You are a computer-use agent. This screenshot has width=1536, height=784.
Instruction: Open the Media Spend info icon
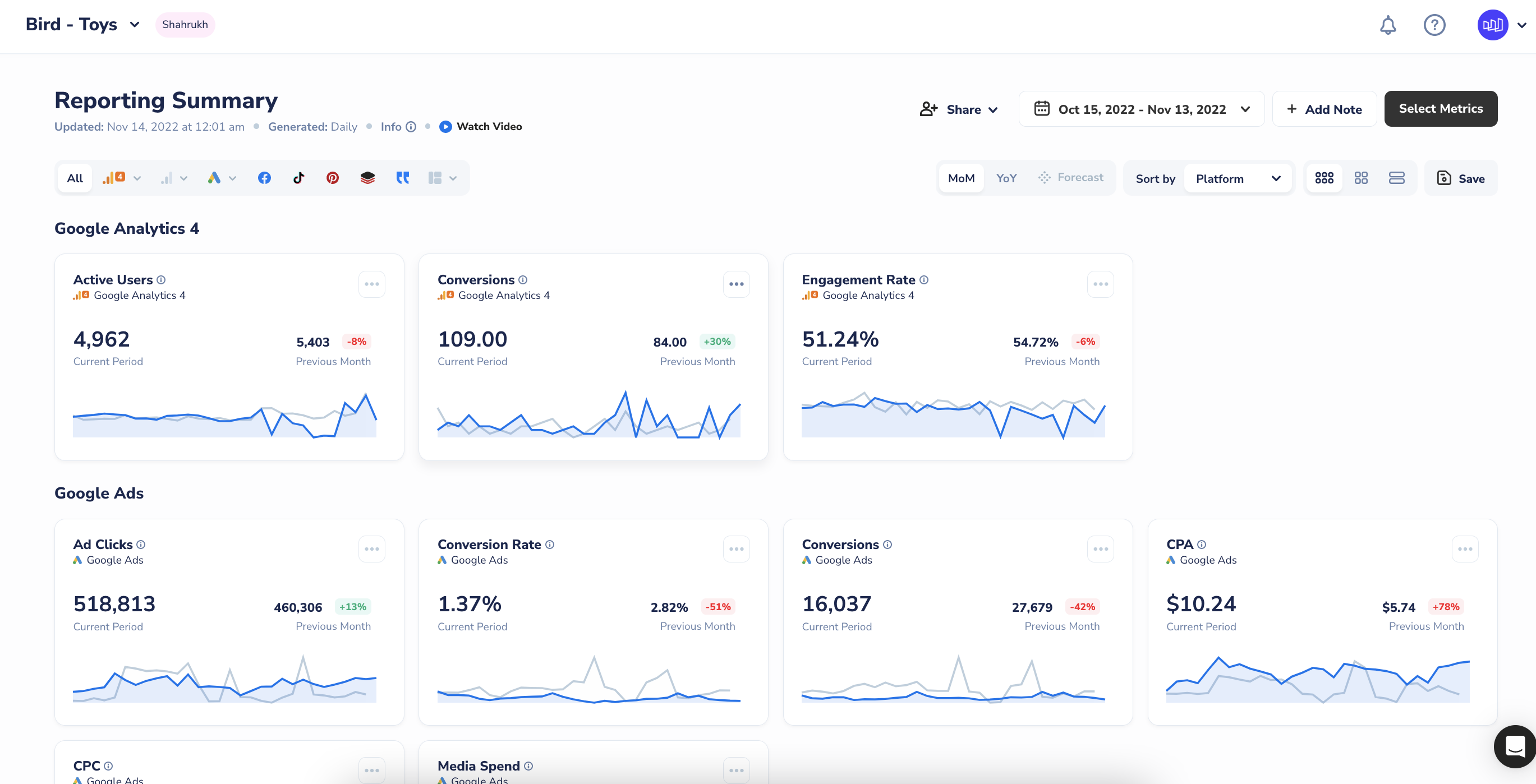coord(528,766)
